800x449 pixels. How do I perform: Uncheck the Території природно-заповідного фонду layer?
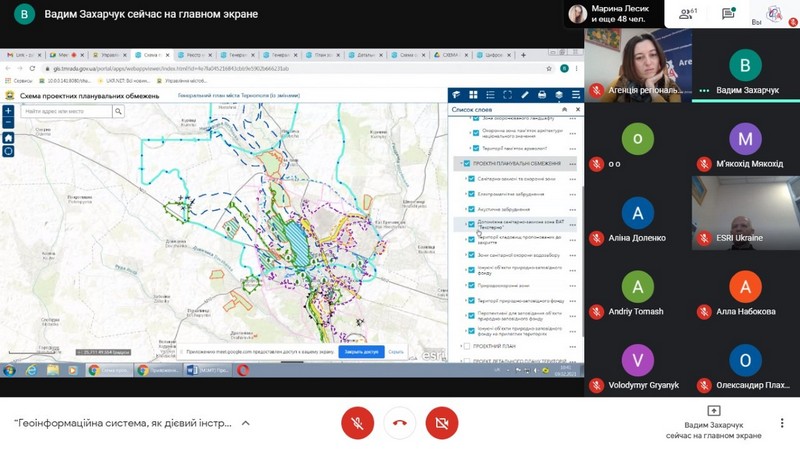(471, 301)
